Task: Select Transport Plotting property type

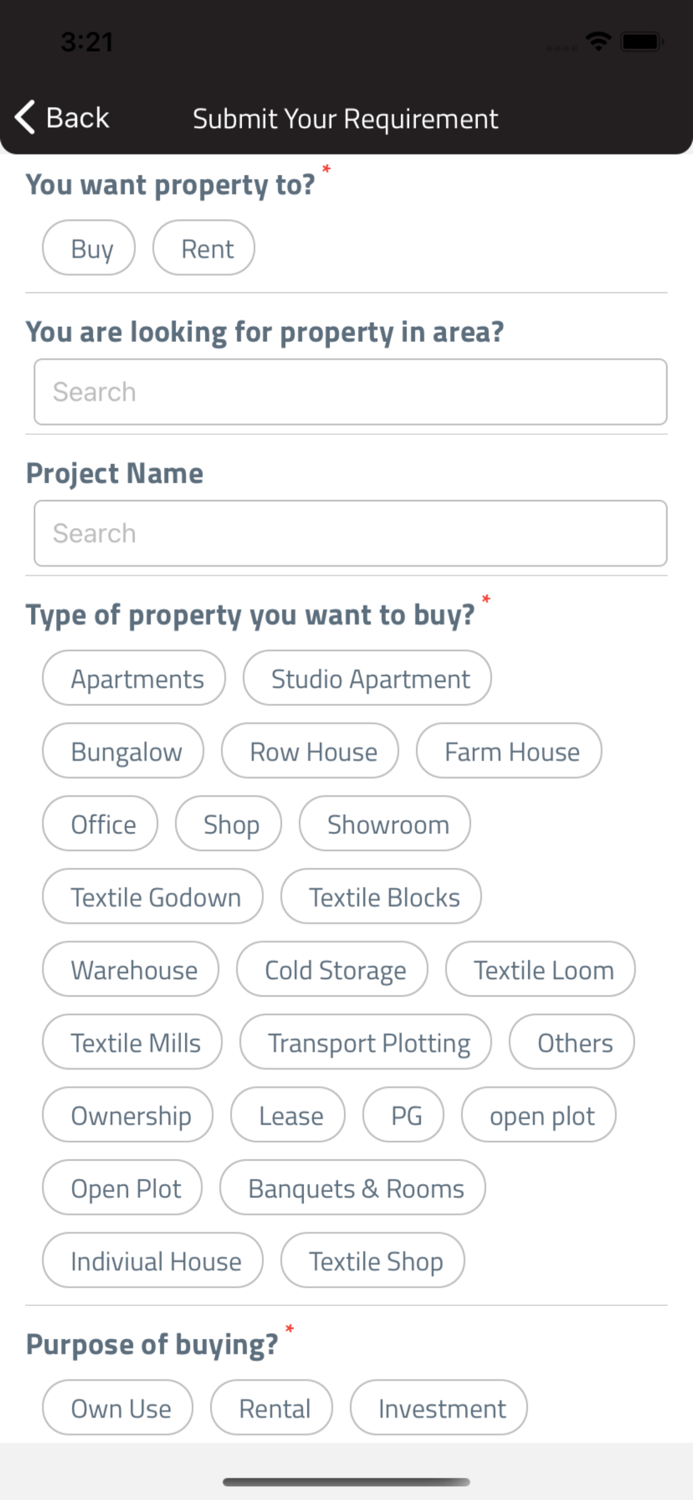Action: [x=365, y=1042]
